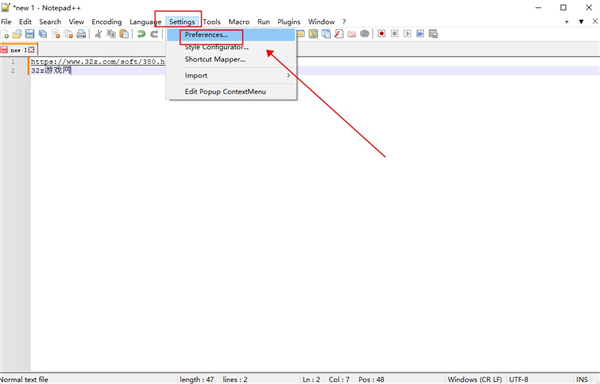Open the ? help menu
This screenshot has width=600, height=384.
tap(344, 22)
